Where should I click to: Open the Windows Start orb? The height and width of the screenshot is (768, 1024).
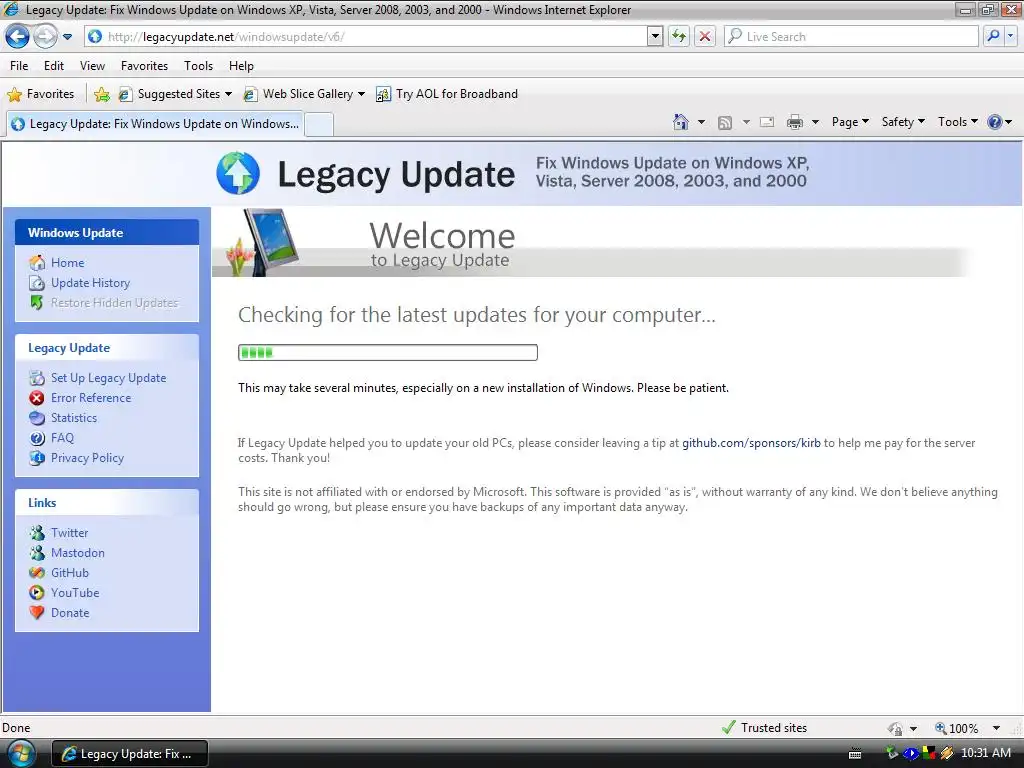point(21,754)
